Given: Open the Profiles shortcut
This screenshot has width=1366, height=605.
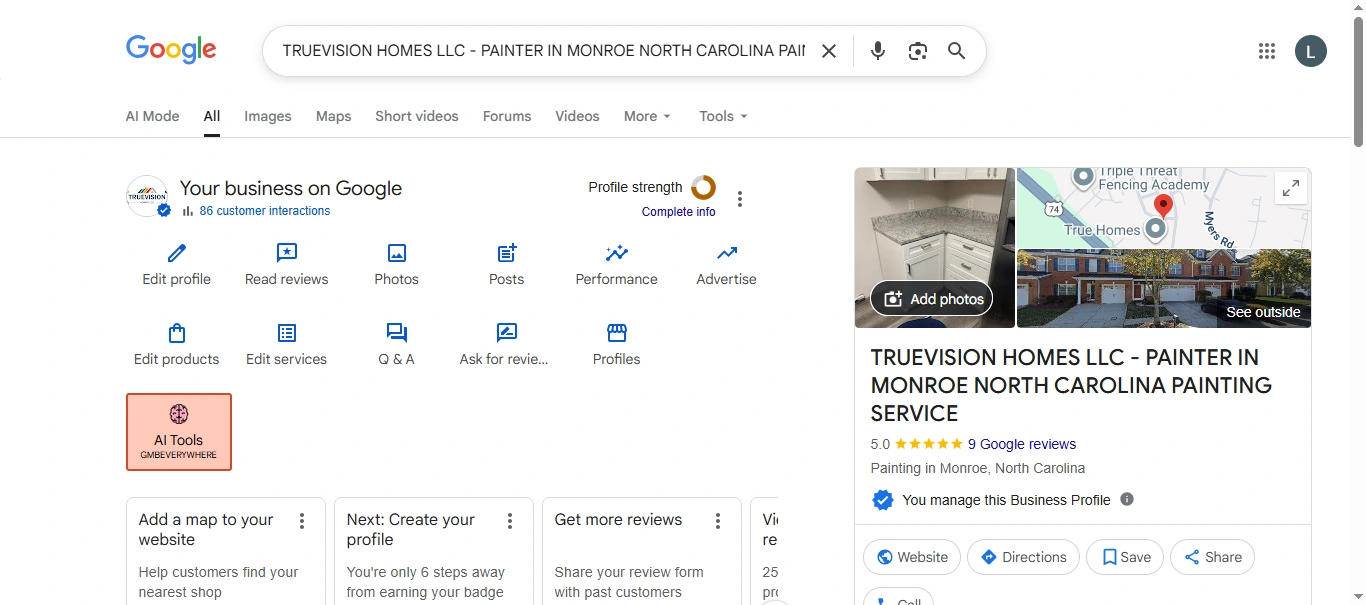Looking at the screenshot, I should pos(617,345).
